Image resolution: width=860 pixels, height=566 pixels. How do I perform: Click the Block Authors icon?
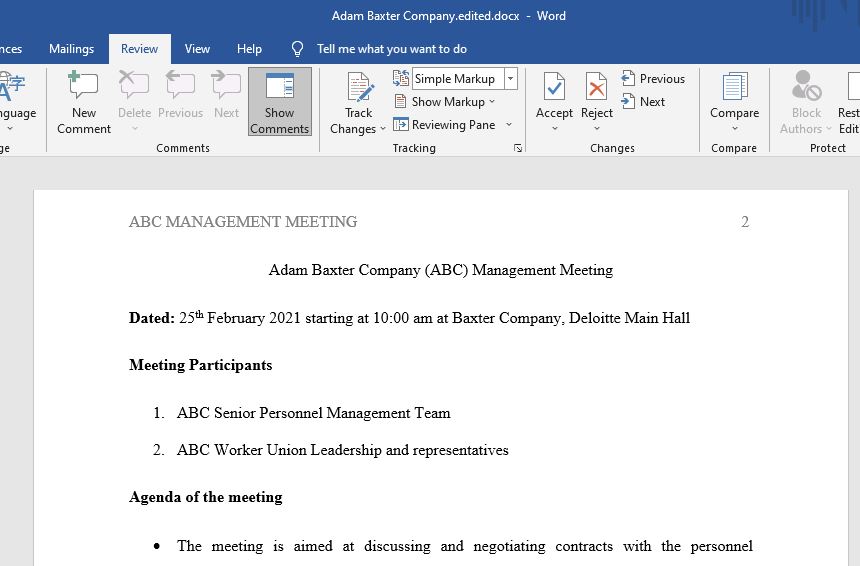[806, 86]
